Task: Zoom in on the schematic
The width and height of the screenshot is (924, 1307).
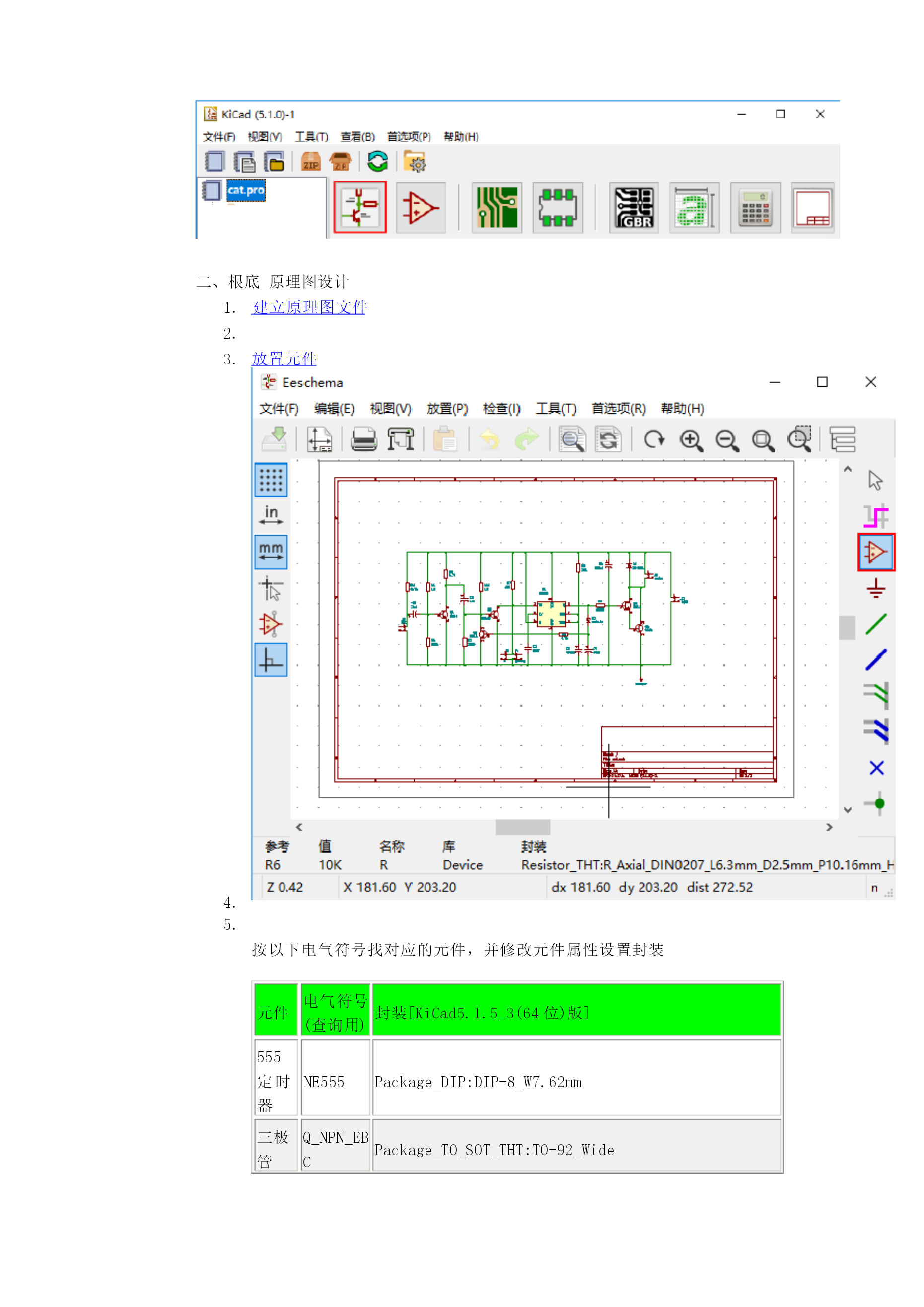Action: [691, 440]
